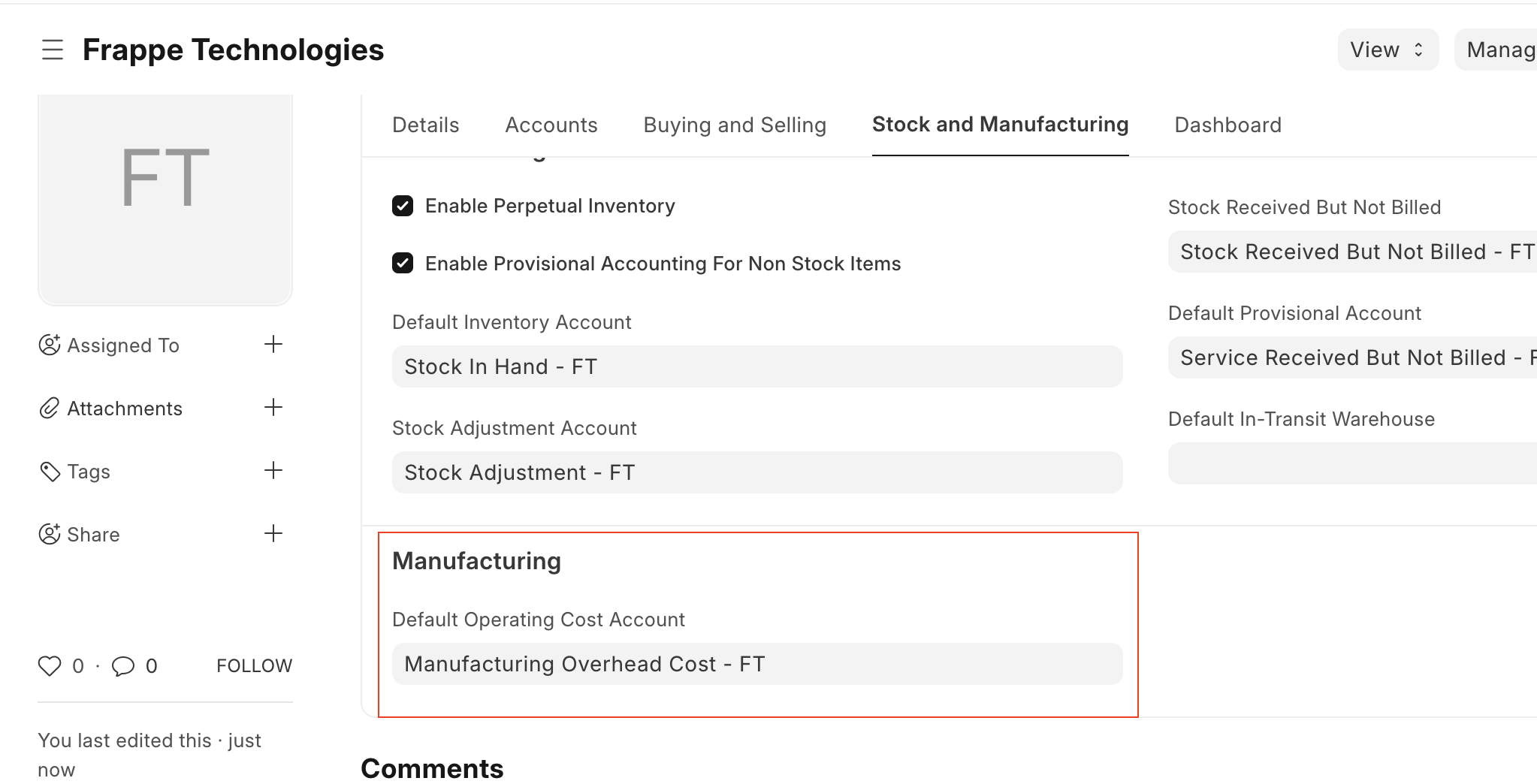Click the comment bubble icon
The width and height of the screenshot is (1537, 784).
point(123,666)
